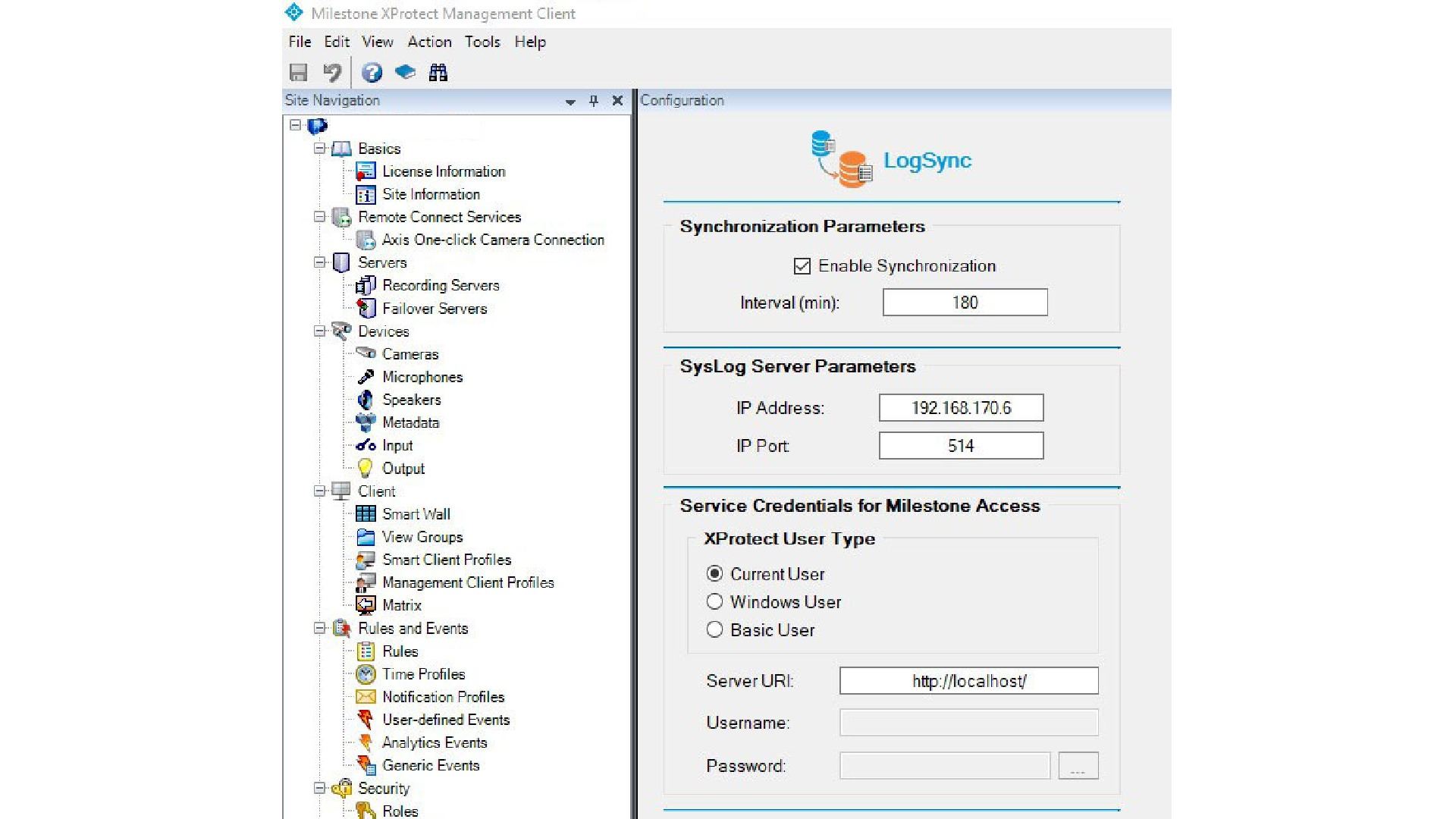
Task: Click the View Groups folder icon
Action: click(x=366, y=537)
